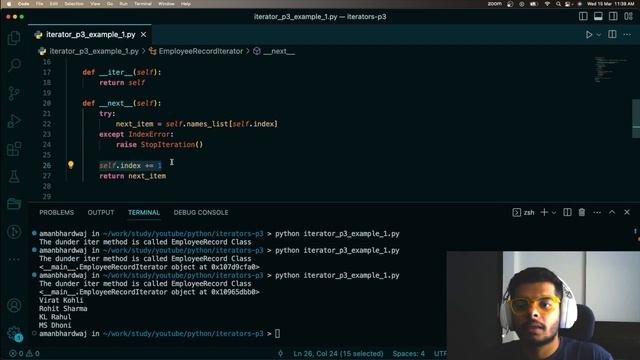Split the terminal pane

(567, 212)
